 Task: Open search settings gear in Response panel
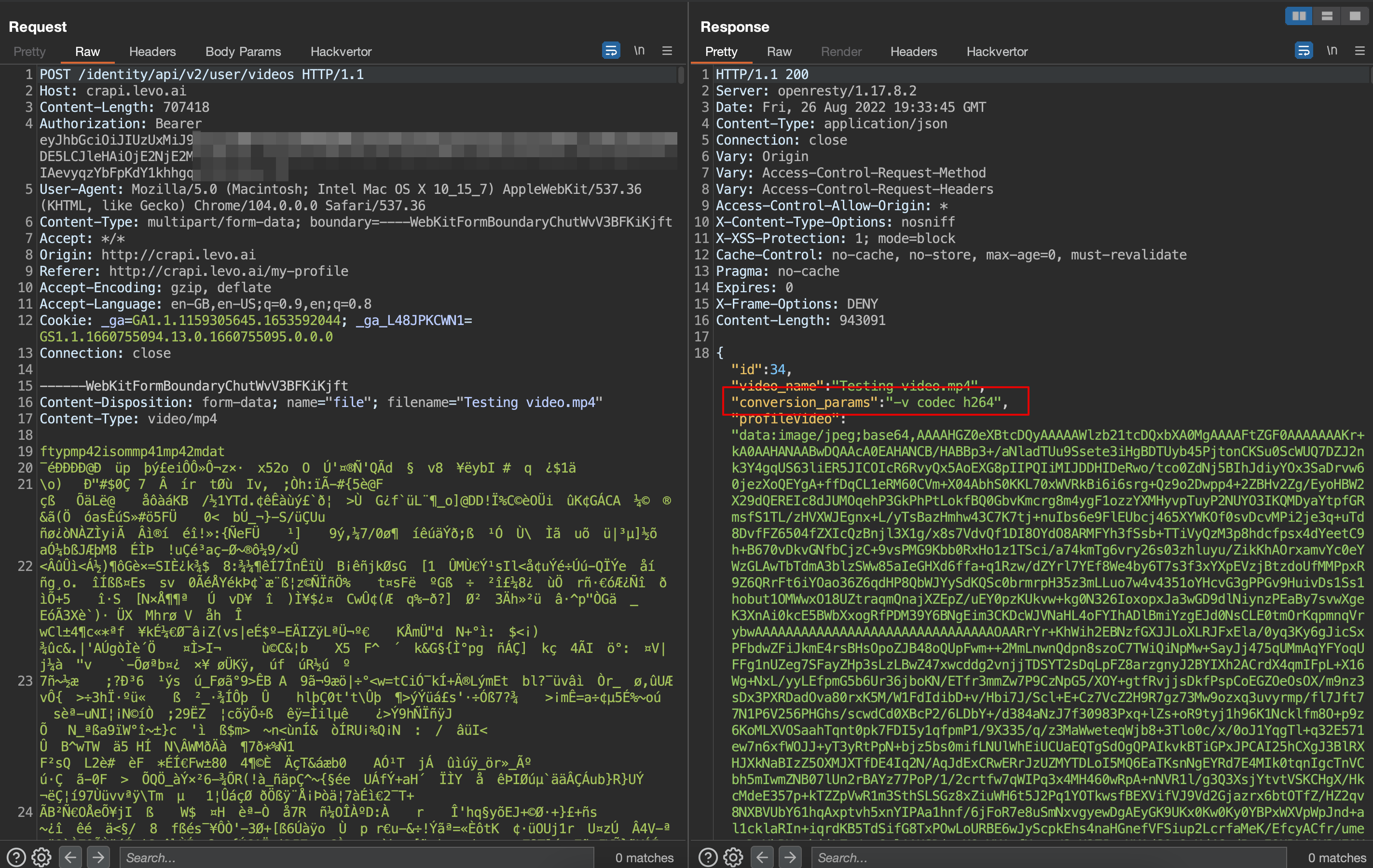pos(733,856)
